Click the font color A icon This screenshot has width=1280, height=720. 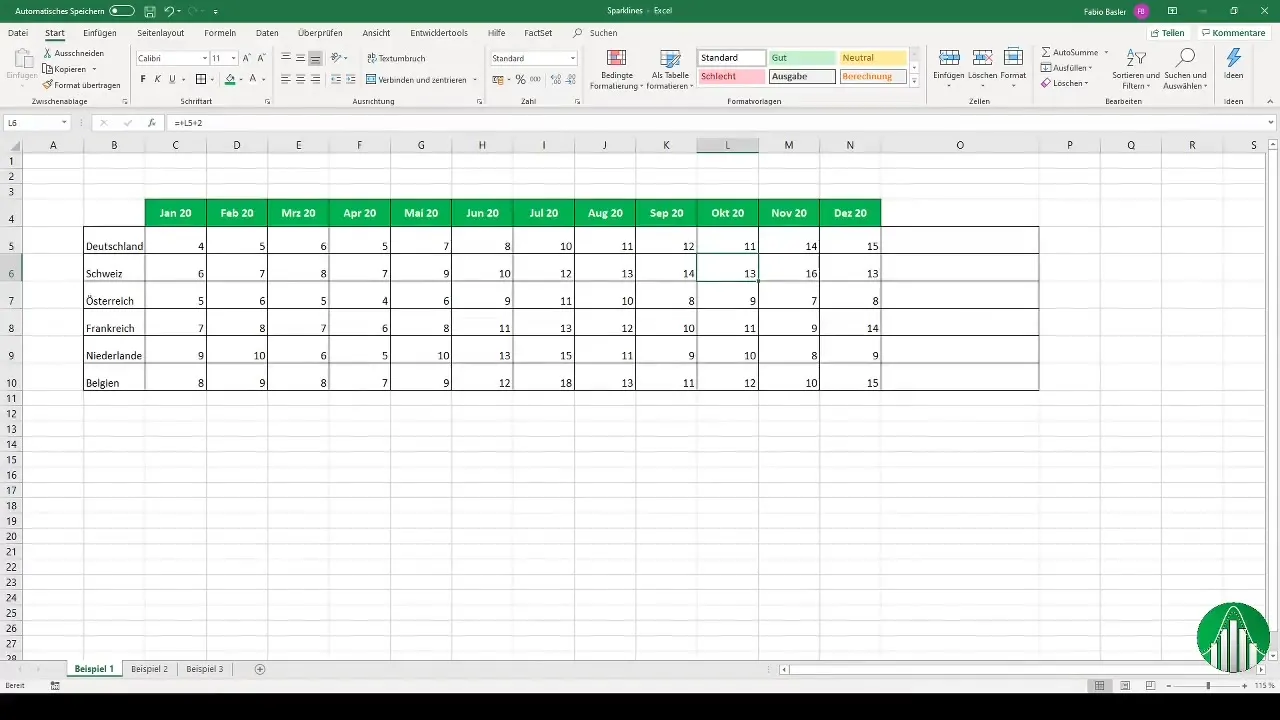pyautogui.click(x=253, y=79)
